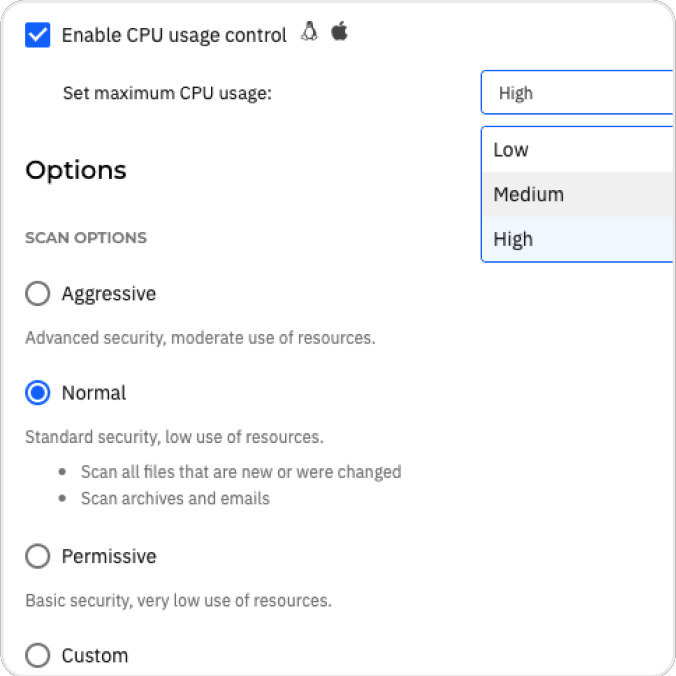Click 'Standard security, low use of resources' text
This screenshot has width=676, height=676.
[174, 437]
